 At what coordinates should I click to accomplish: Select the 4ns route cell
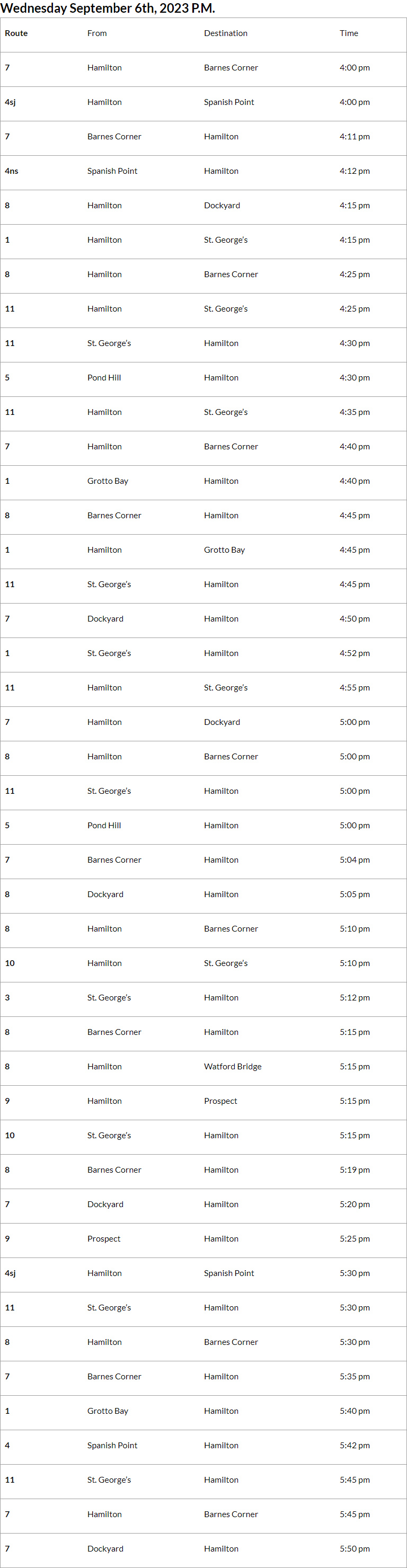(x=12, y=171)
